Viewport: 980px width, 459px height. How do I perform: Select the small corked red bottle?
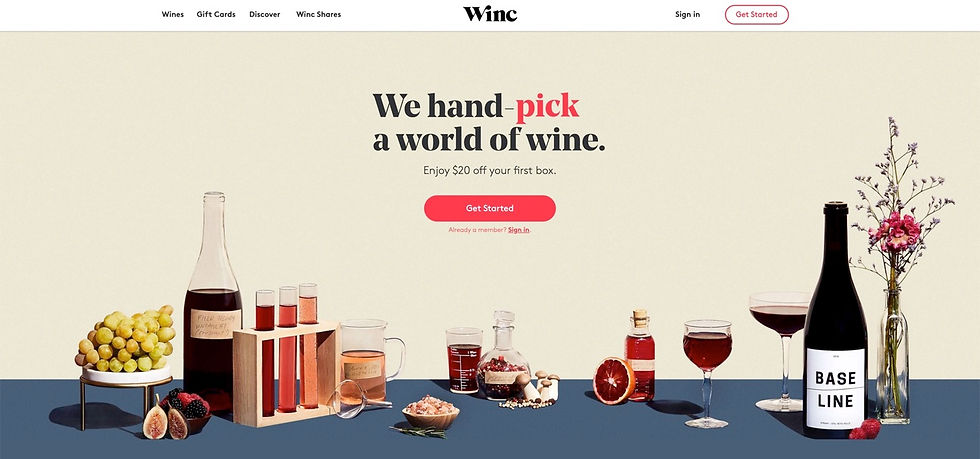point(640,355)
